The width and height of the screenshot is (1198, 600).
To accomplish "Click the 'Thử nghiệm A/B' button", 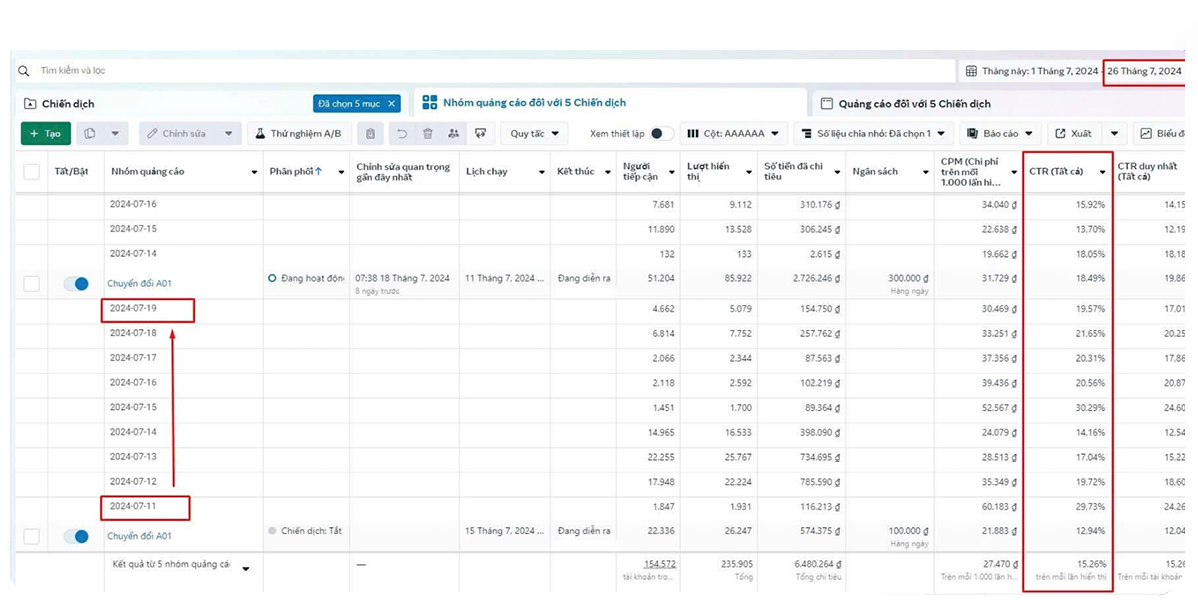I will 297,133.
